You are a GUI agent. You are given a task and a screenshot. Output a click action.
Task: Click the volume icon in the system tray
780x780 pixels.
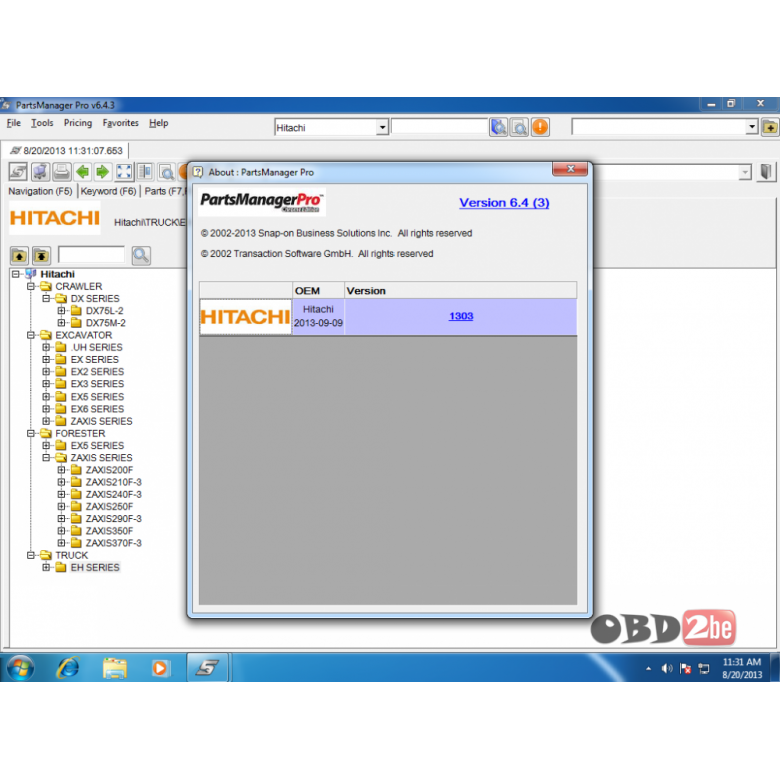pos(667,669)
